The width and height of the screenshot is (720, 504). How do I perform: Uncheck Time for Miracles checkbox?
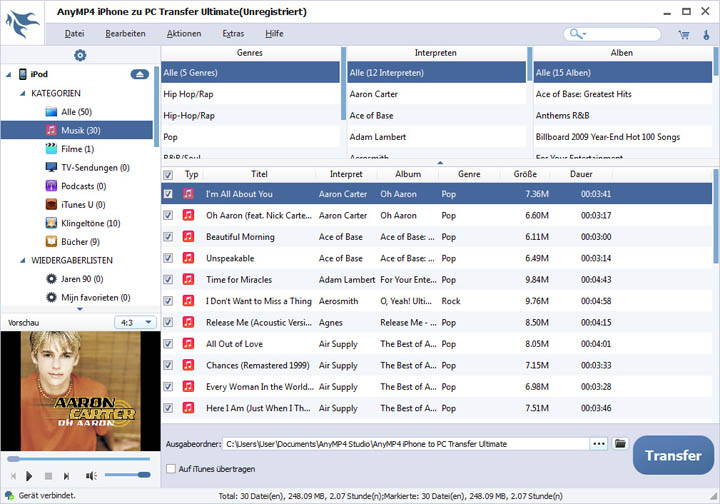(169, 280)
